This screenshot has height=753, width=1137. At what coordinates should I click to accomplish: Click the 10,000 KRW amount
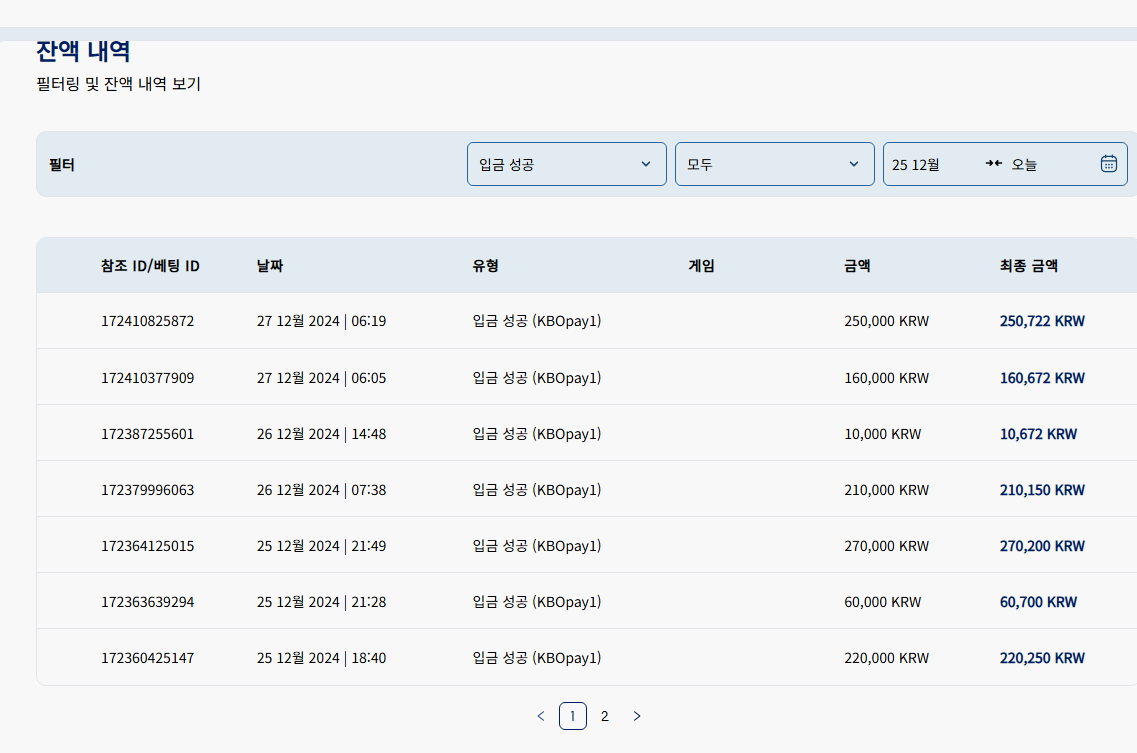[x=882, y=434]
